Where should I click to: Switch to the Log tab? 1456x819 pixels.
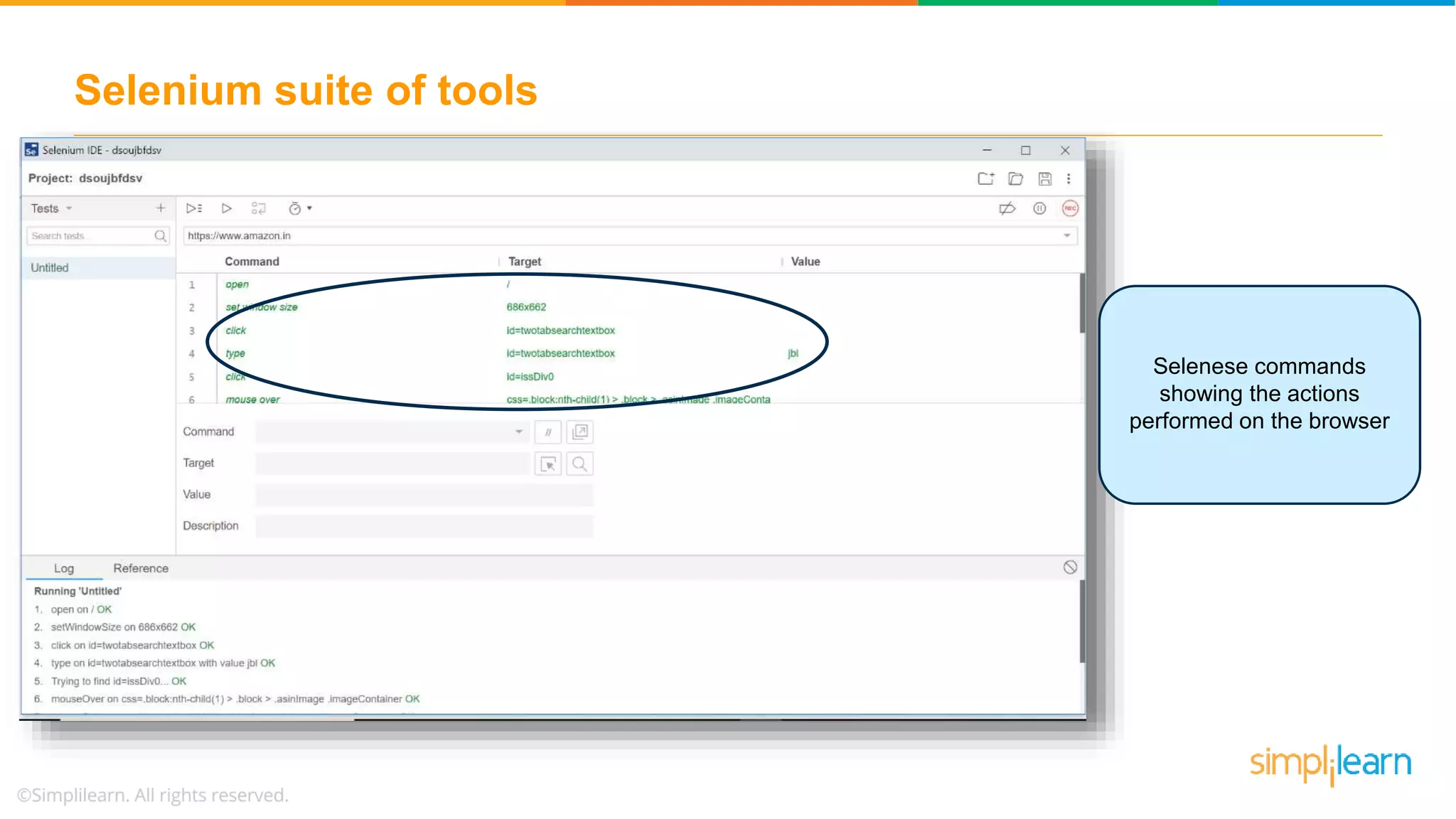click(64, 568)
